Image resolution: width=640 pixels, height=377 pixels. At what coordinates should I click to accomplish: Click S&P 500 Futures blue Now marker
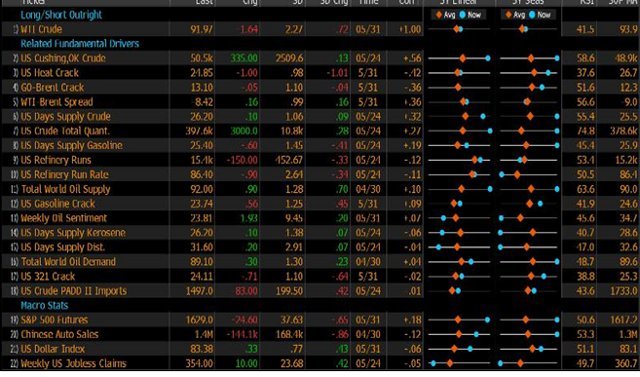pyautogui.click(x=487, y=320)
